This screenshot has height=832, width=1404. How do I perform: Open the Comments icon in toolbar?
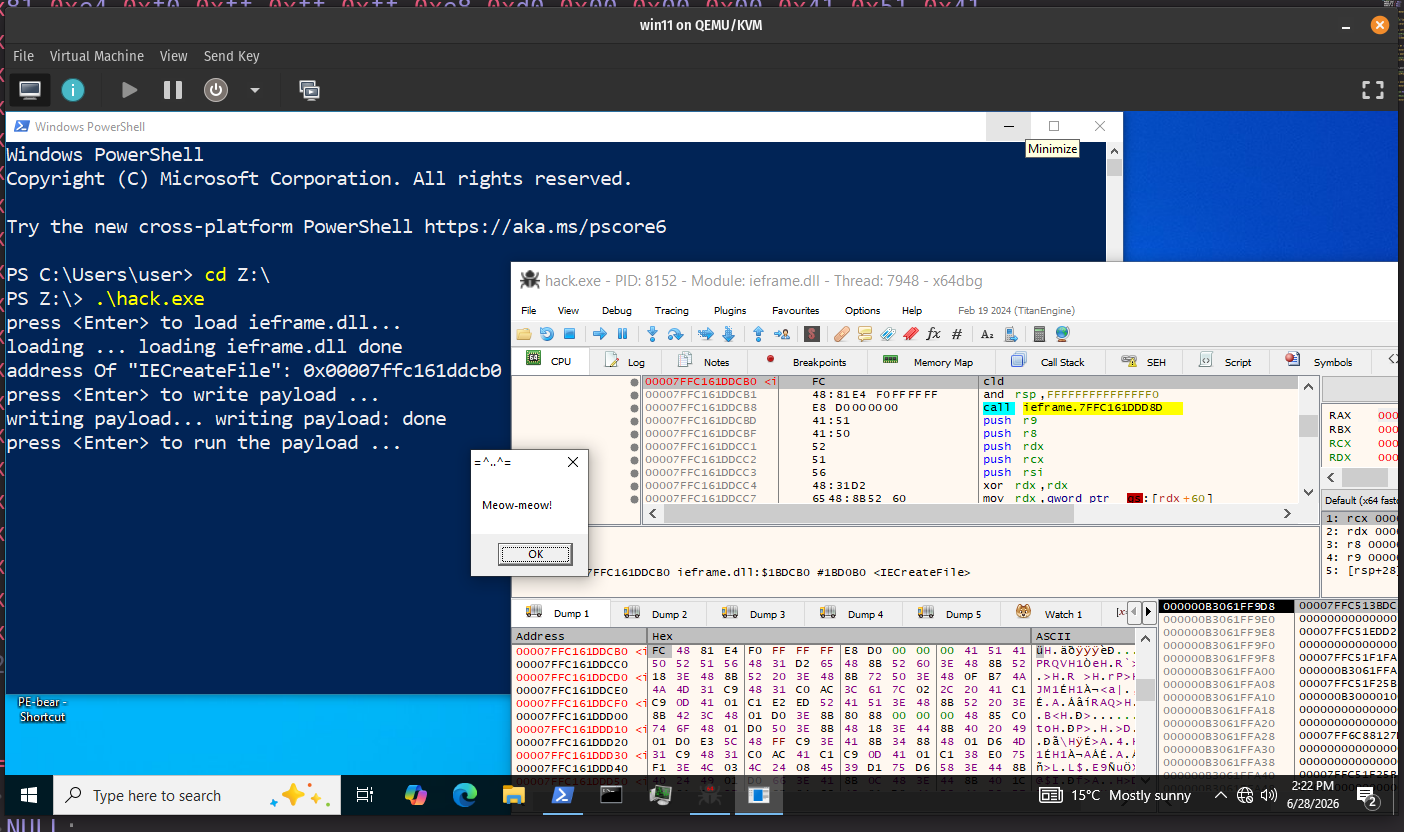click(865, 334)
